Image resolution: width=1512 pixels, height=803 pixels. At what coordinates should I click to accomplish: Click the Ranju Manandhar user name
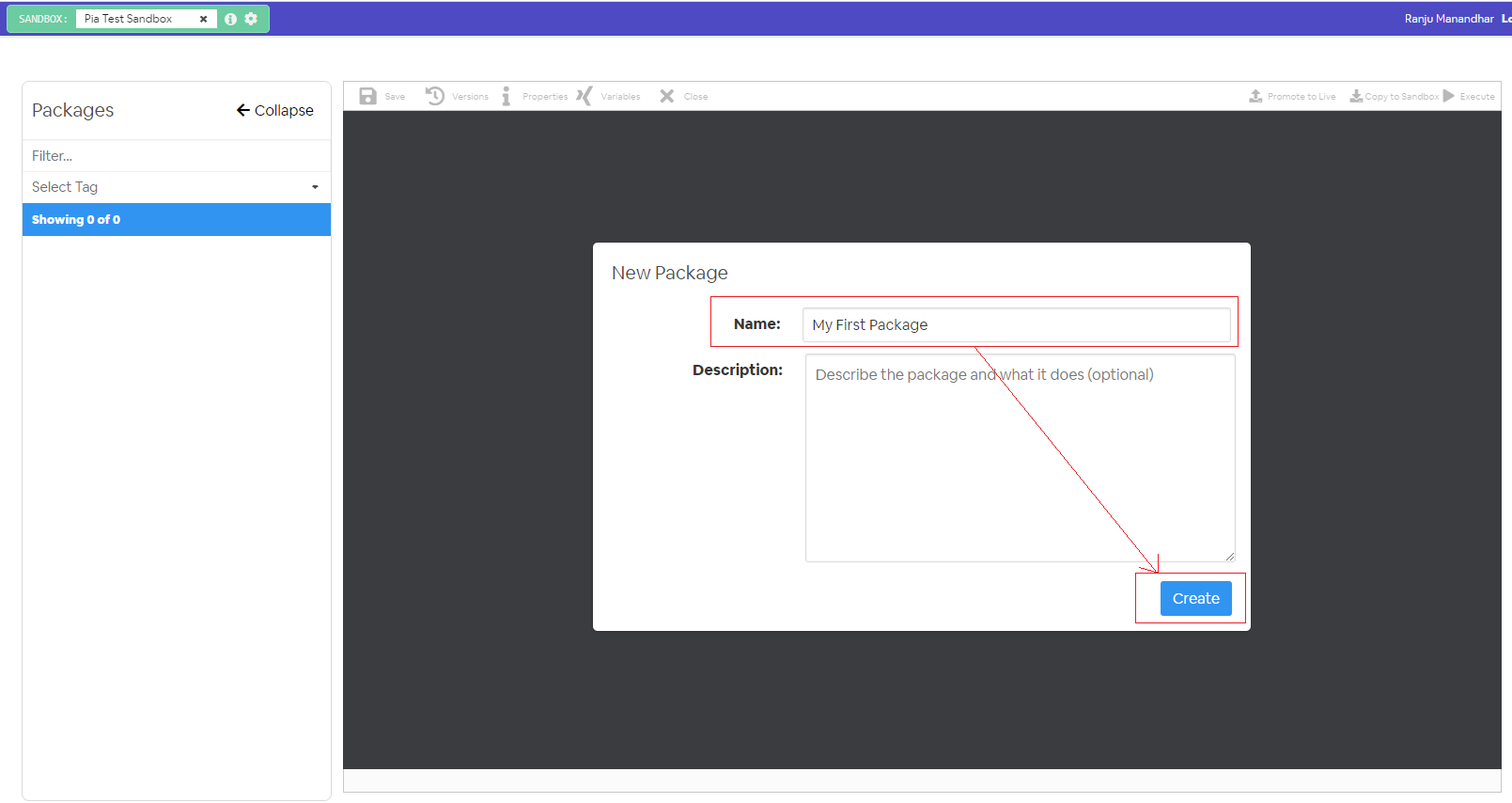(x=1449, y=19)
